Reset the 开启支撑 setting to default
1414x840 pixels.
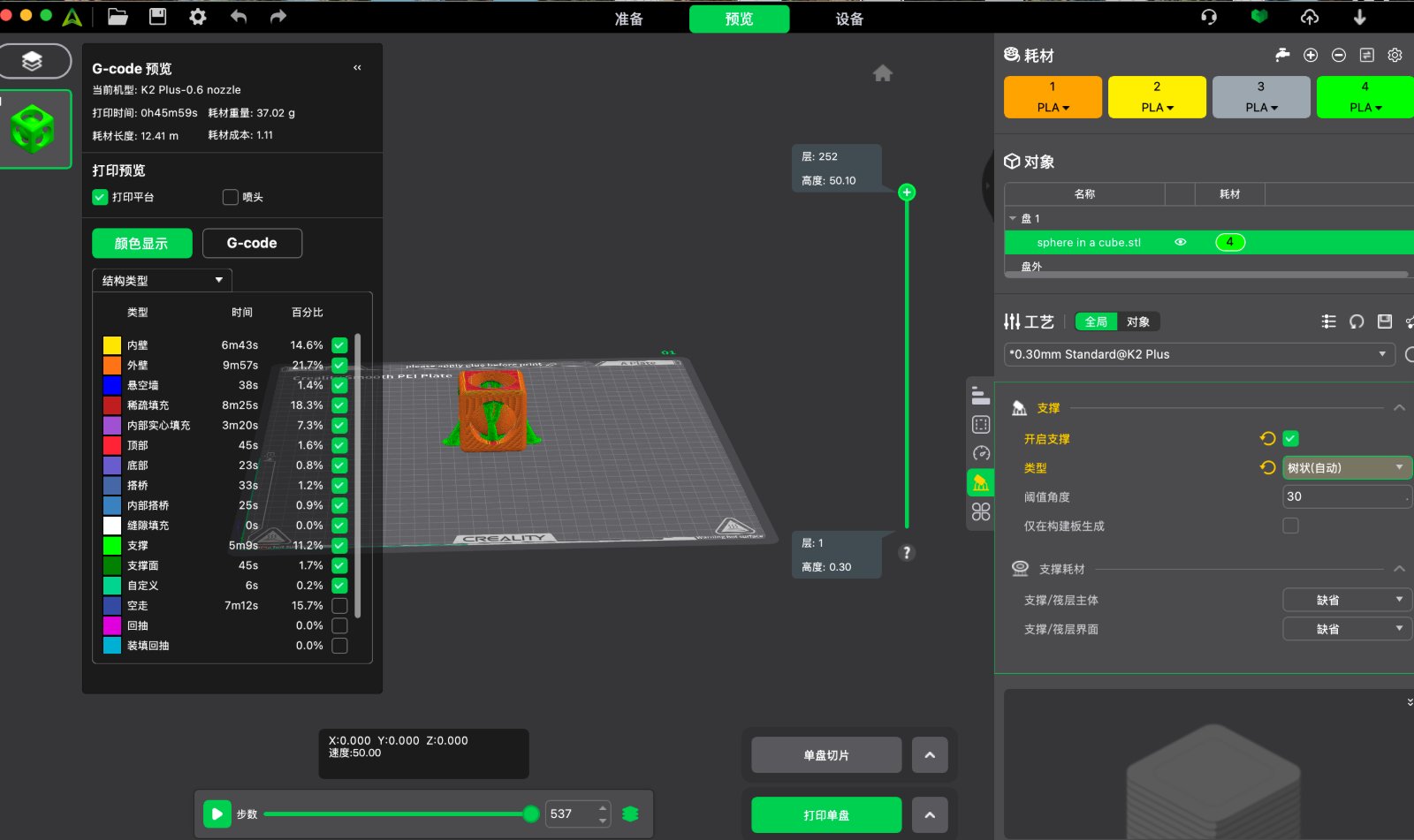1267,438
